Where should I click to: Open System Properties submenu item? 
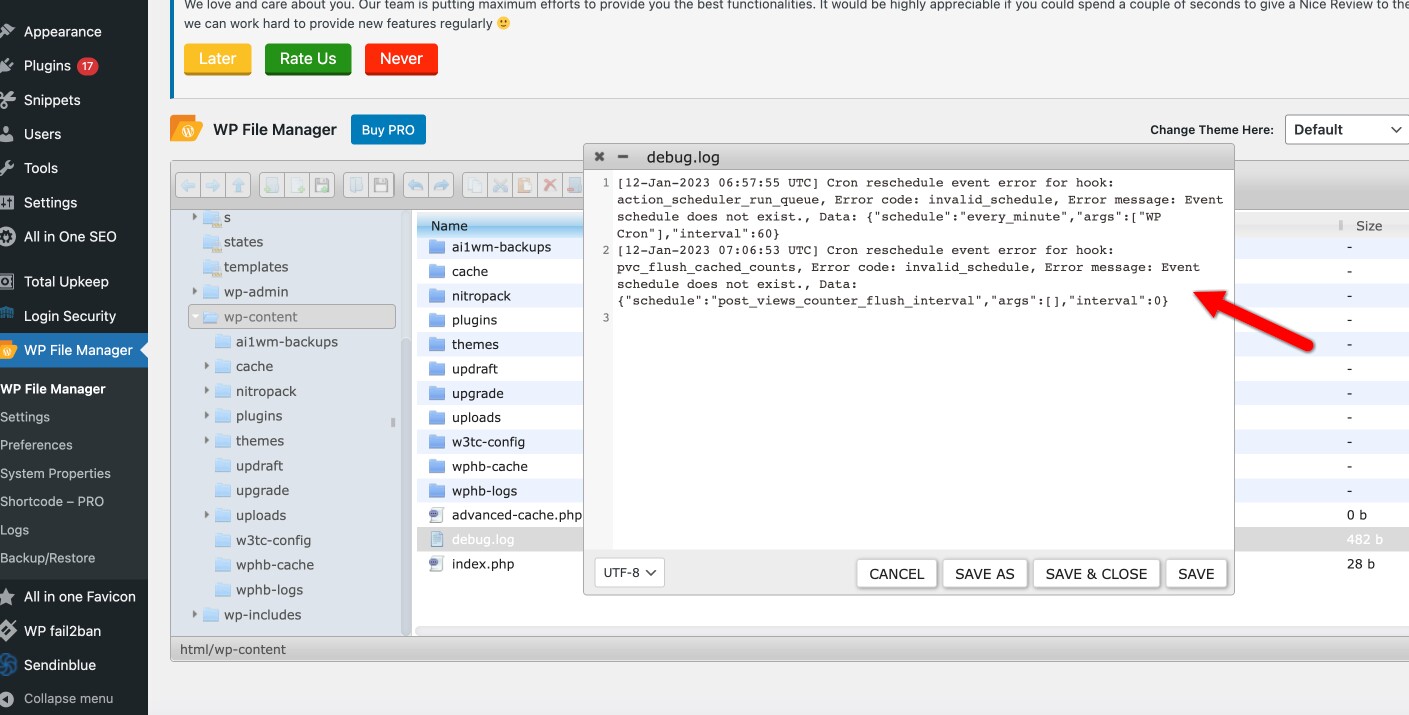pyautogui.click(x=55, y=473)
